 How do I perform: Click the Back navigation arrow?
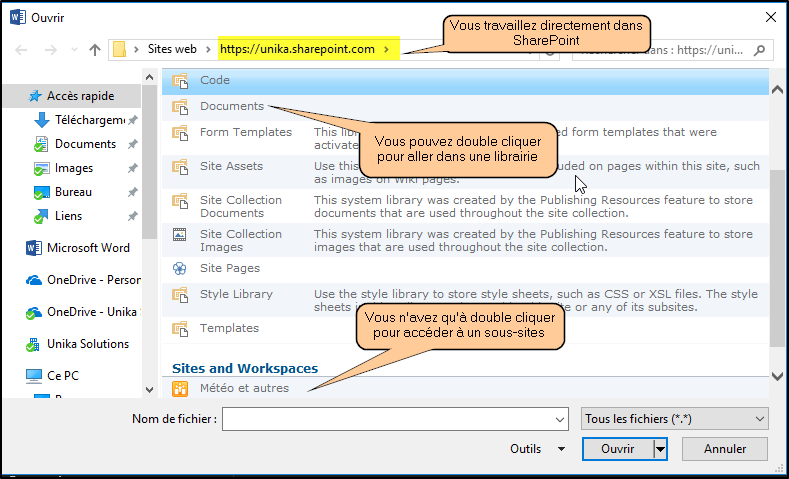point(21,50)
